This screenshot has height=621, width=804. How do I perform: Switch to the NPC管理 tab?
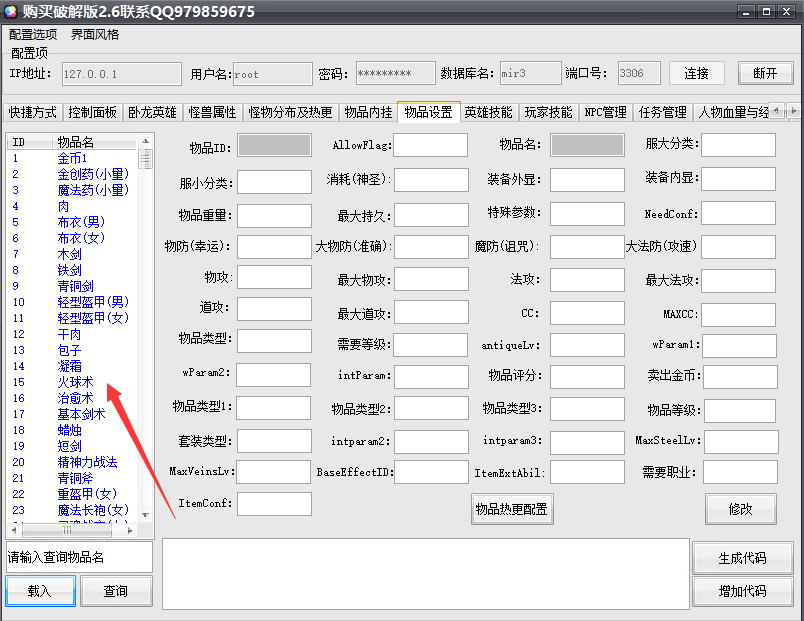pyautogui.click(x=605, y=112)
